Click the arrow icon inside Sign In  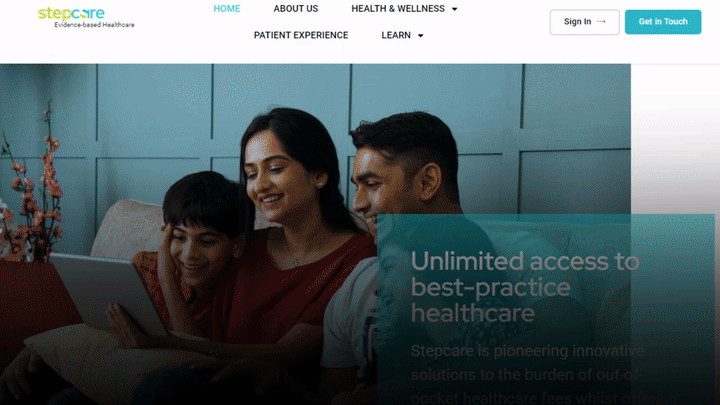point(601,22)
